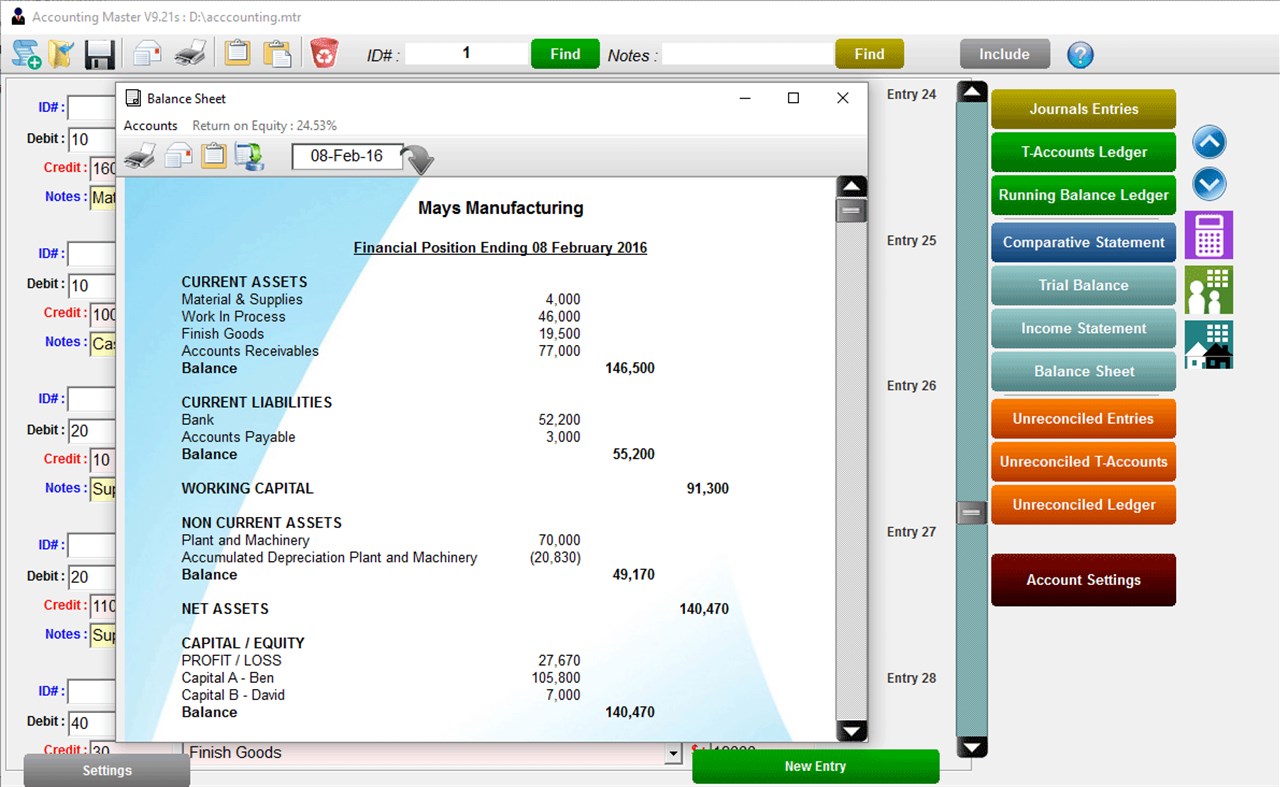
Task: Expand the Finish Goods account dropdown
Action: coord(673,752)
